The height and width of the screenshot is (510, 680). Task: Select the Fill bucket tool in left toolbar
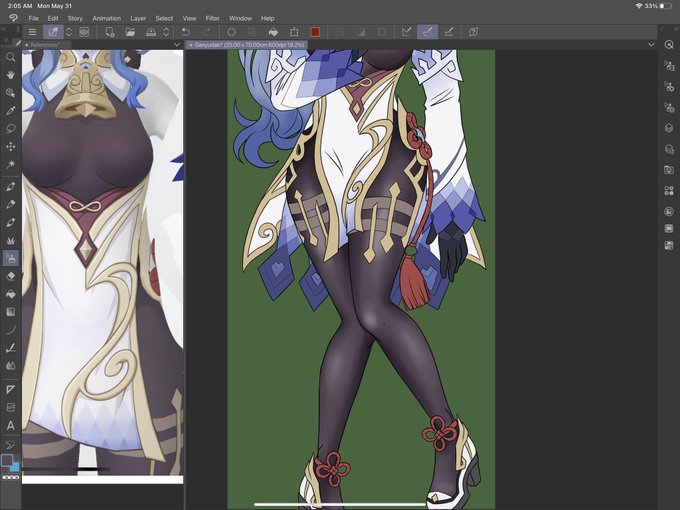(x=10, y=294)
